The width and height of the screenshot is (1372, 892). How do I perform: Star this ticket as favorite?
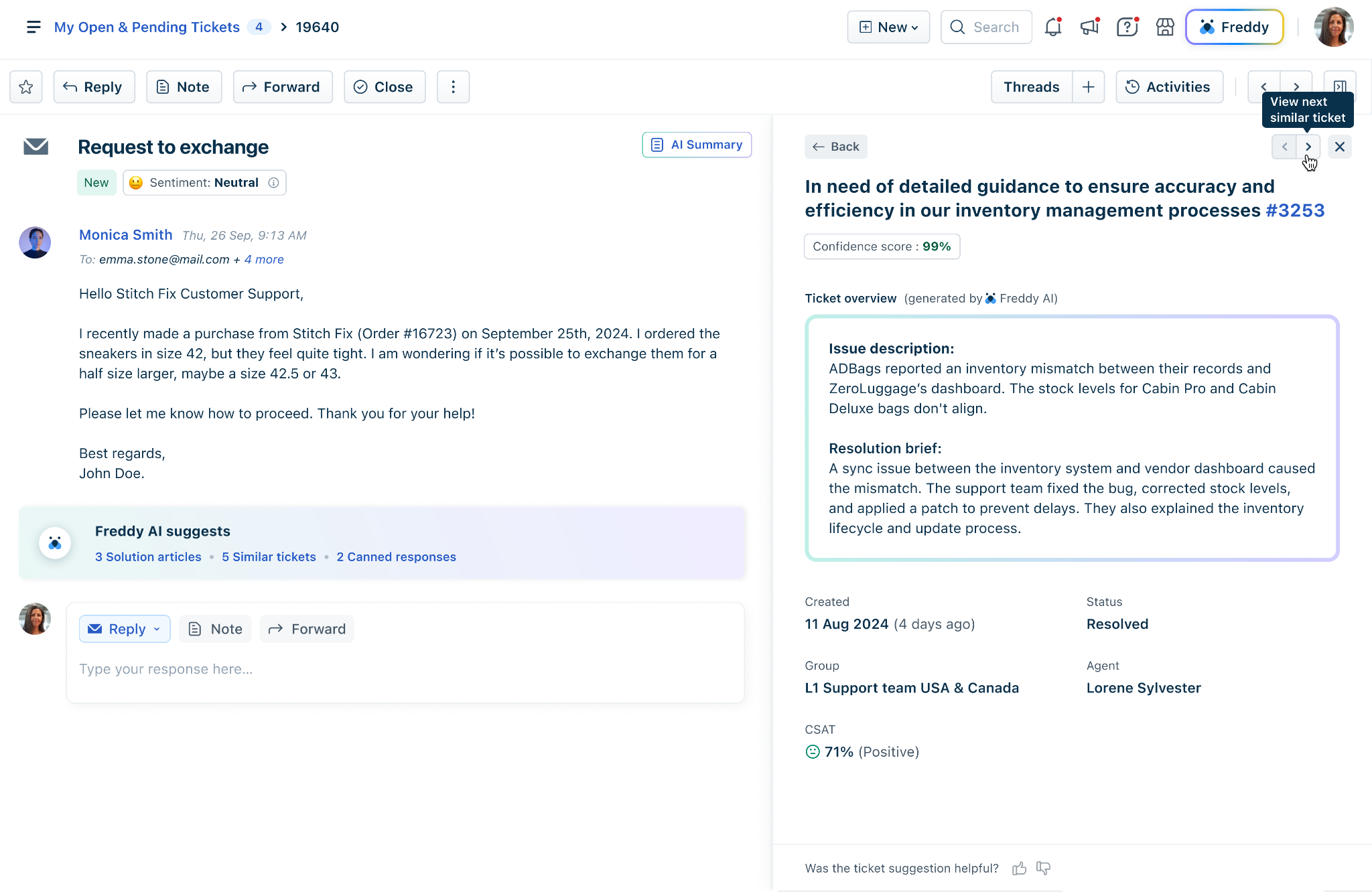(x=26, y=87)
